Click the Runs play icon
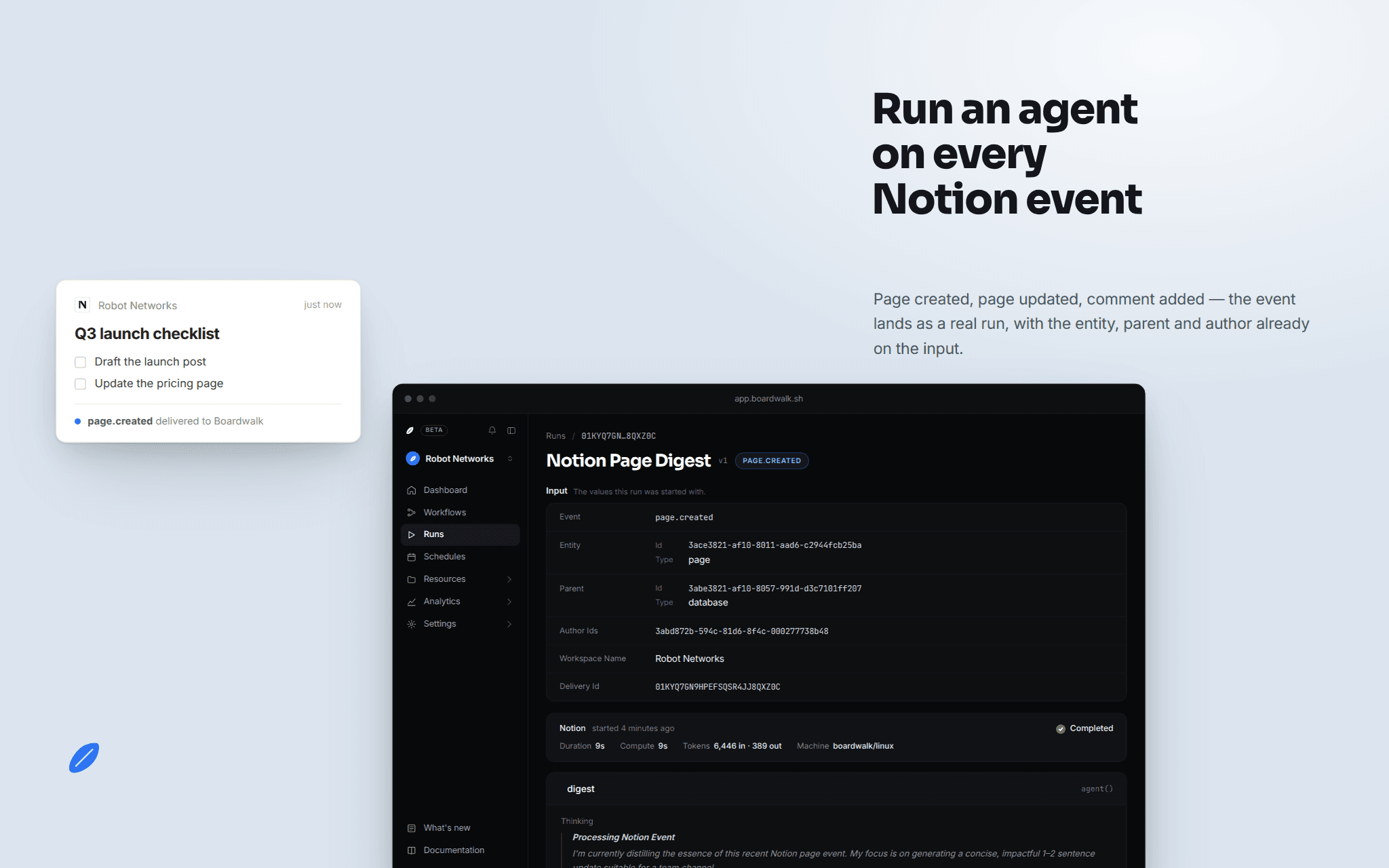 [x=412, y=535]
